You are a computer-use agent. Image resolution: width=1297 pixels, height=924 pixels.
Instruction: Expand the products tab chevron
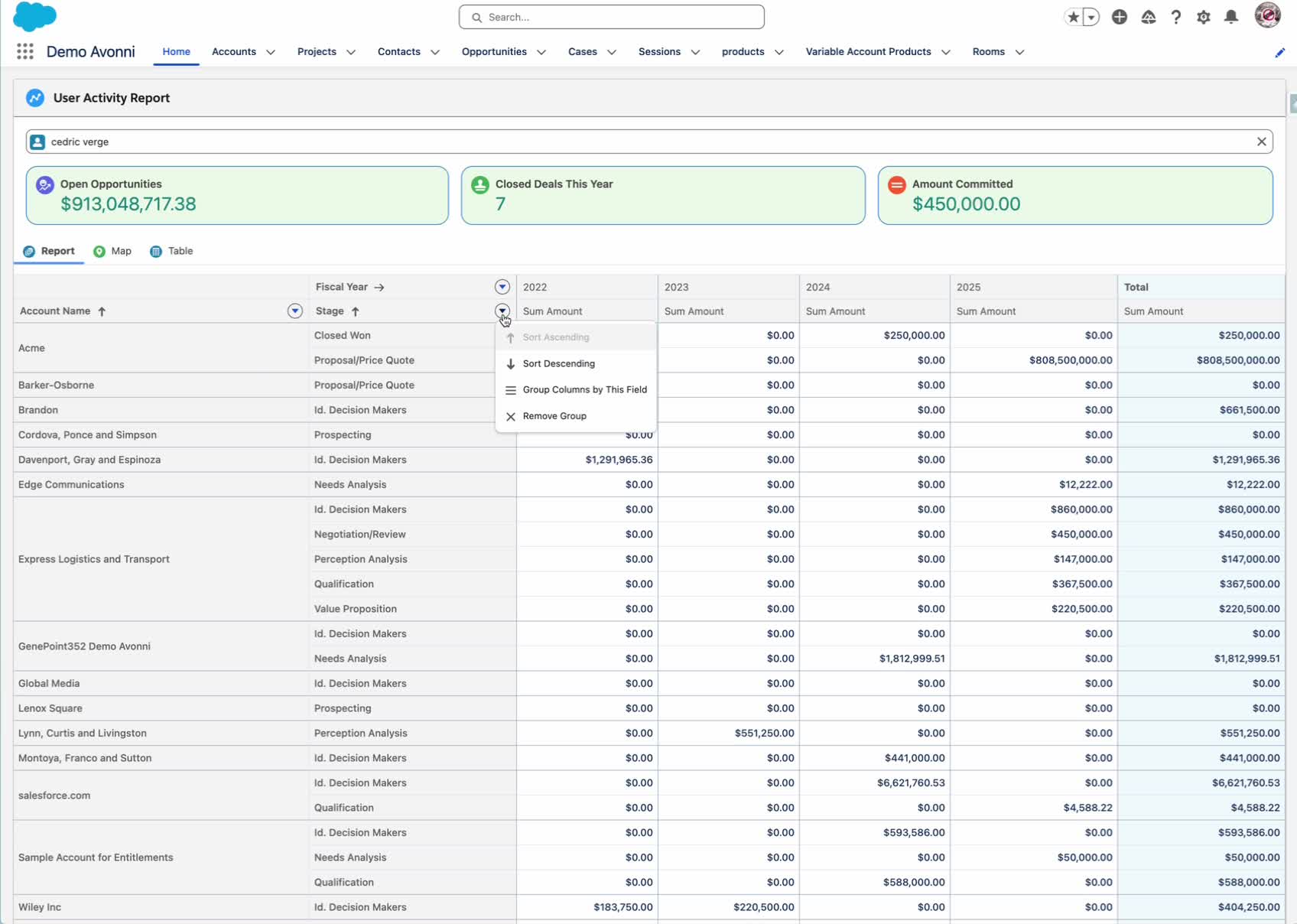click(779, 52)
